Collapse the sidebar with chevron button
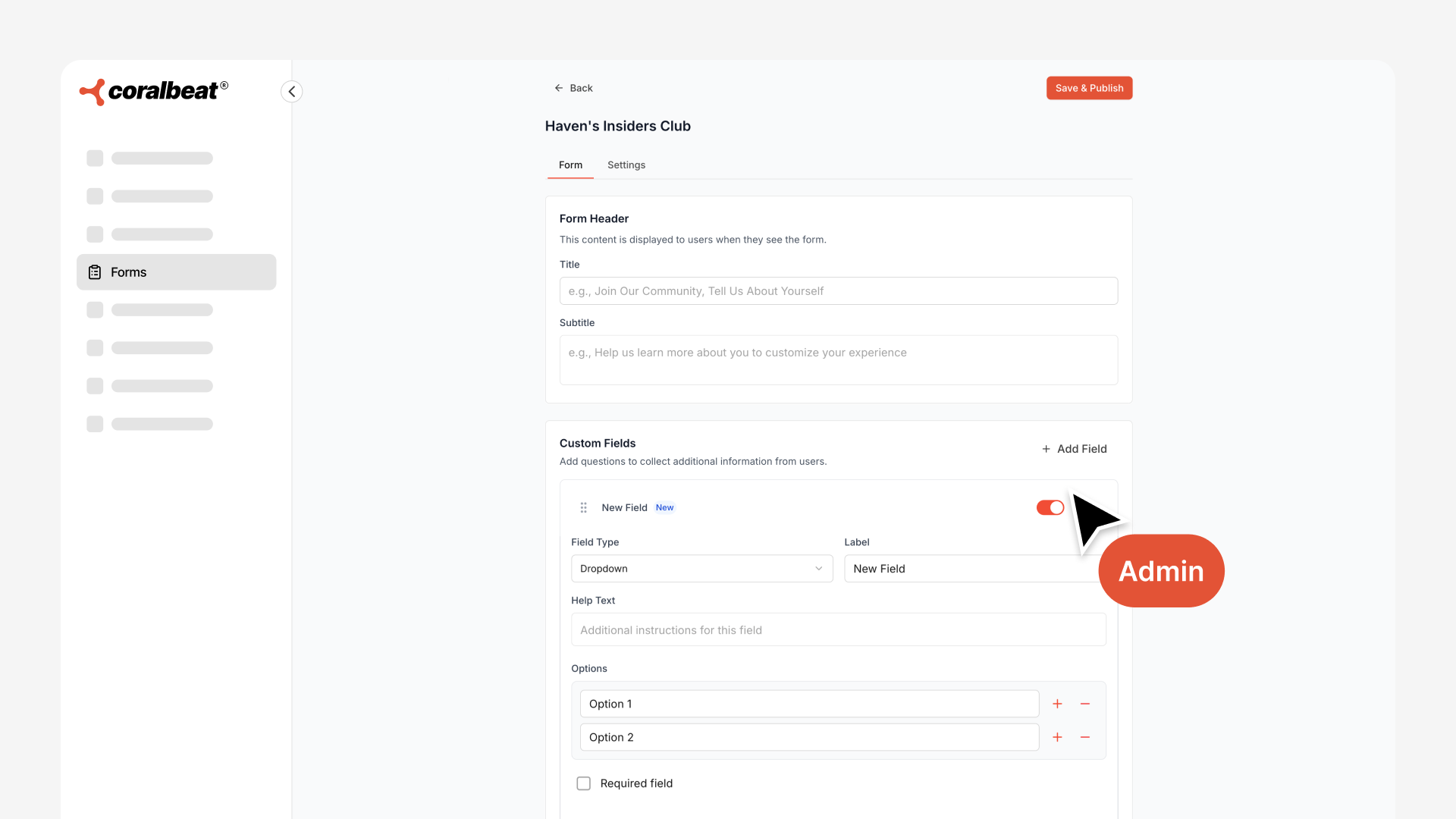 [292, 91]
